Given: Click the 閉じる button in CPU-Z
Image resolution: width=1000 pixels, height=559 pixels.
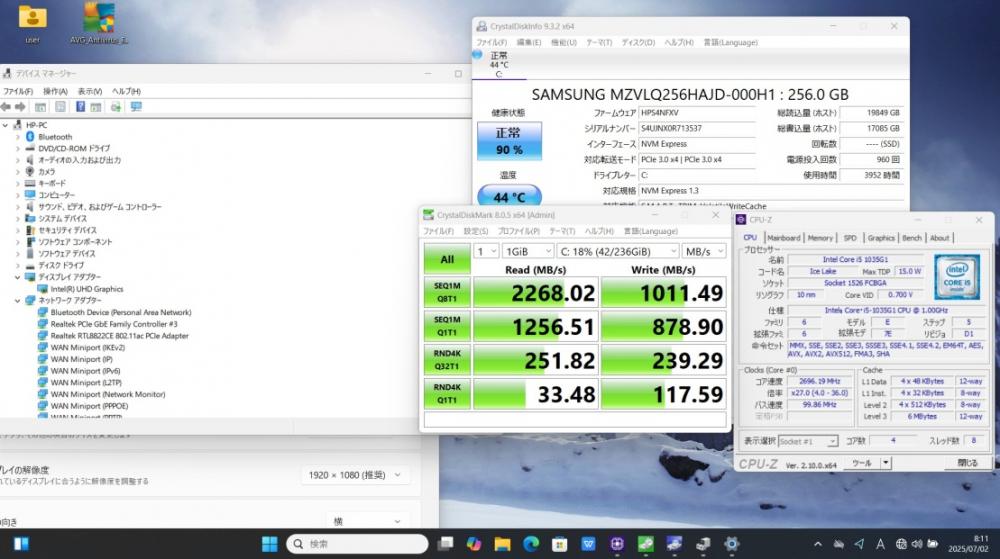Looking at the screenshot, I should coord(967,463).
